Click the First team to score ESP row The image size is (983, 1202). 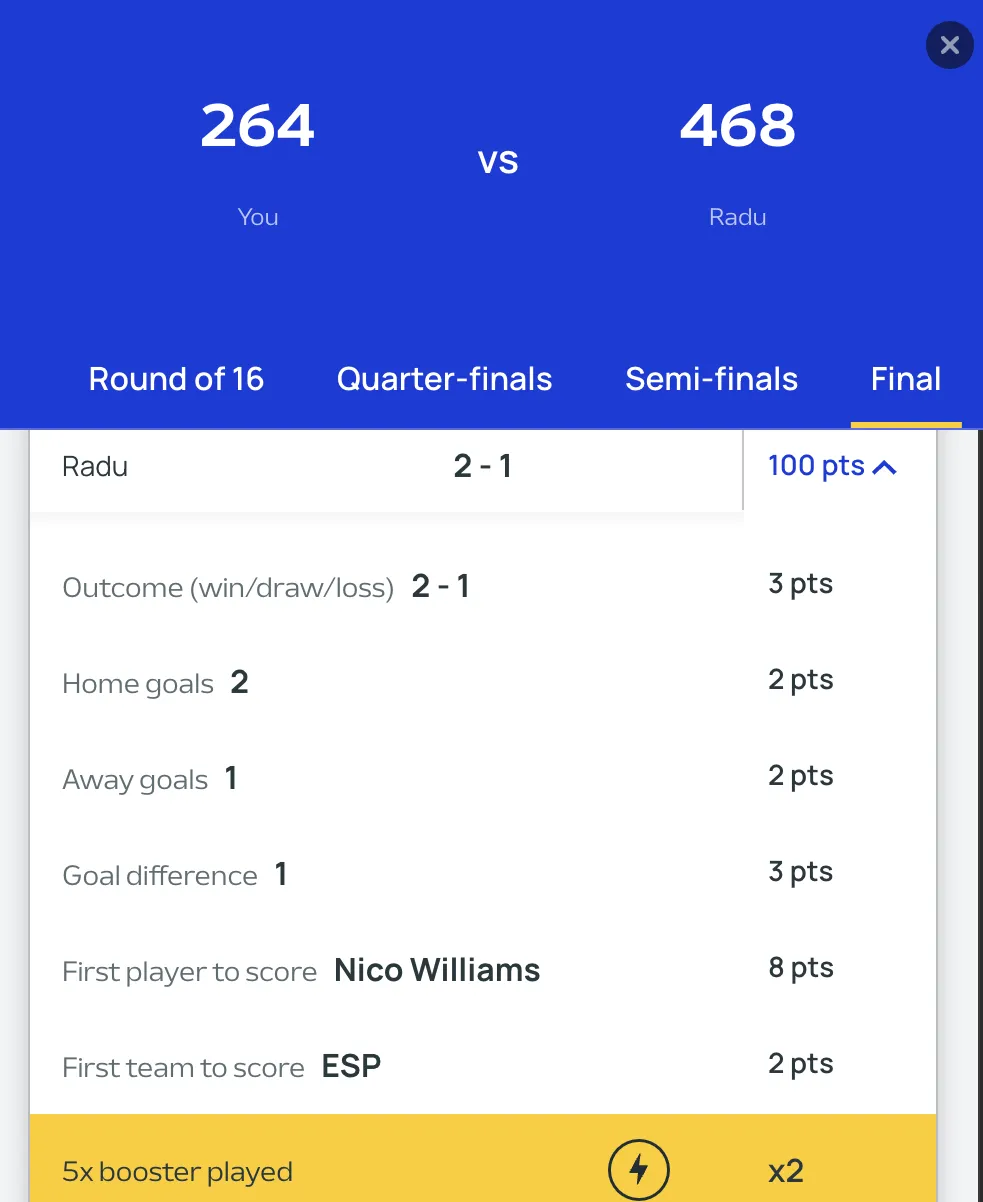pyautogui.click(x=483, y=1067)
